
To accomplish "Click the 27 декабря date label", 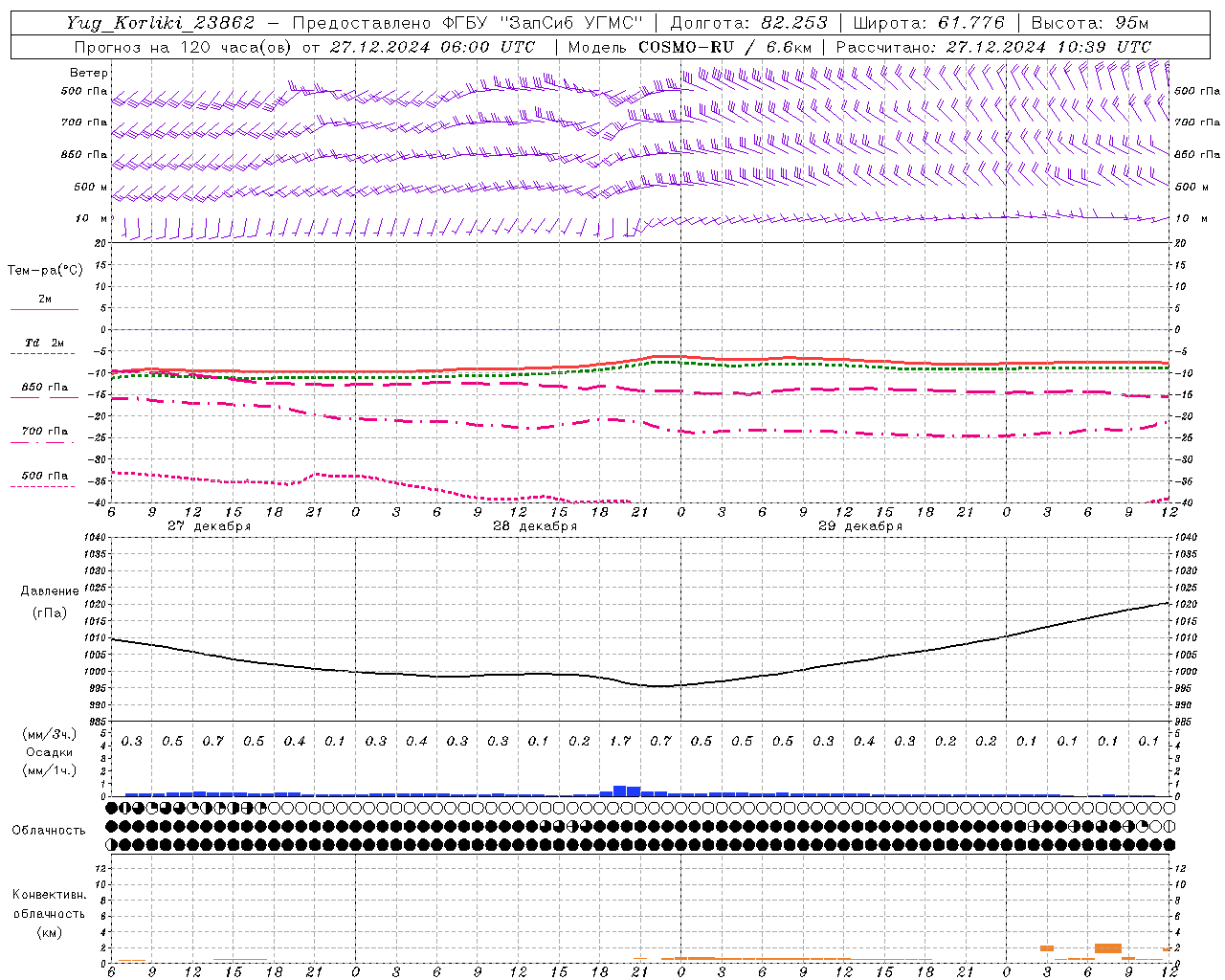I will (x=209, y=526).
